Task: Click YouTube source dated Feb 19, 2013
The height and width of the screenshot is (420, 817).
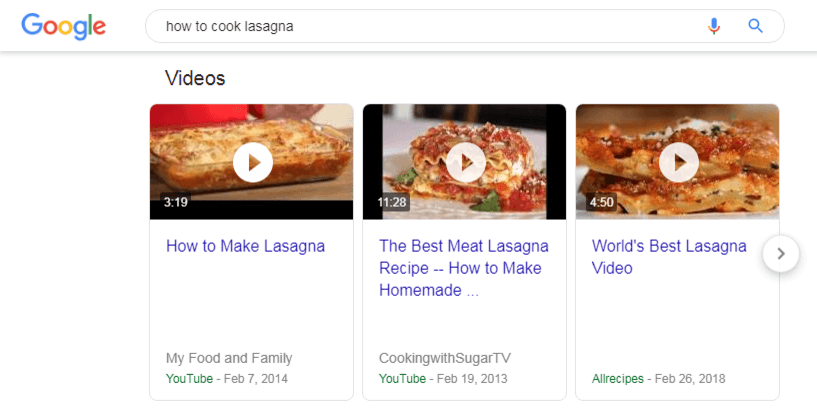Action: [x=402, y=379]
